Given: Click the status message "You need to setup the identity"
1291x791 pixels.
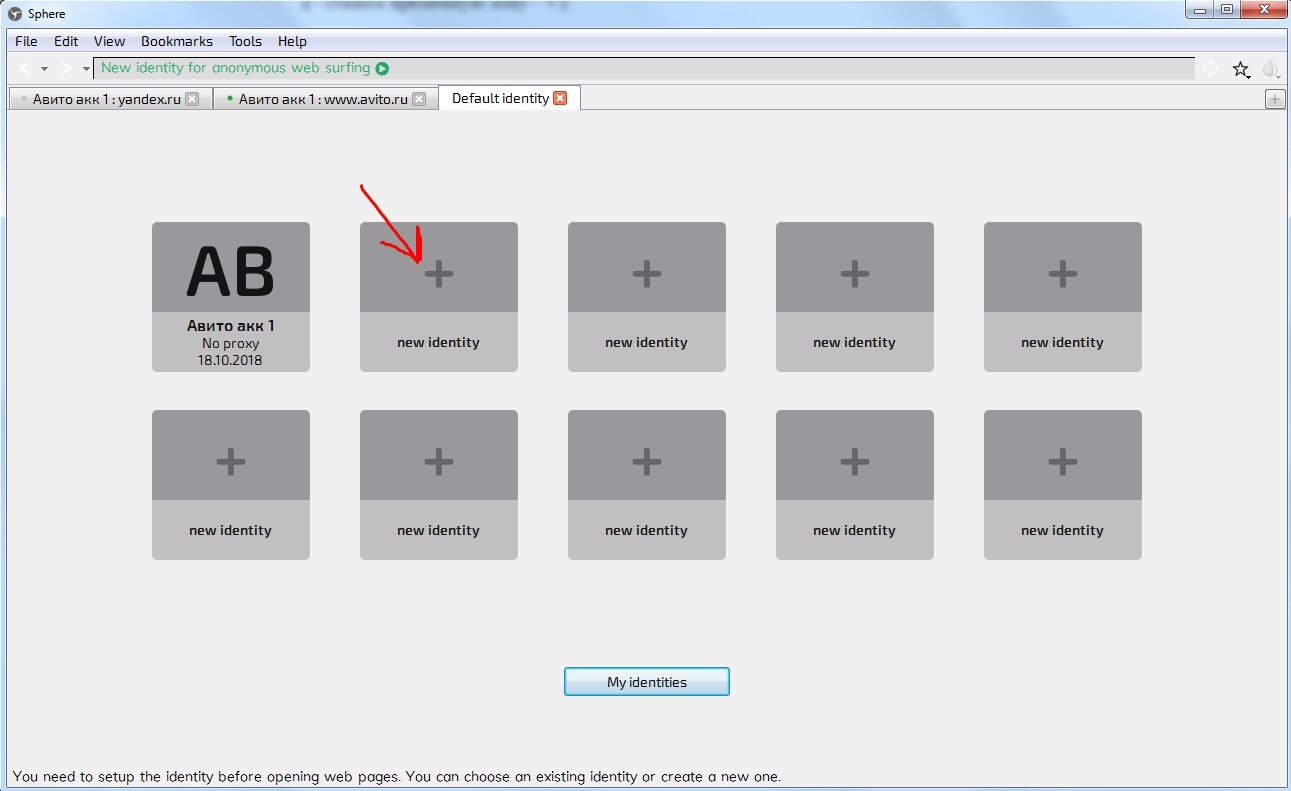Looking at the screenshot, I should (397, 776).
